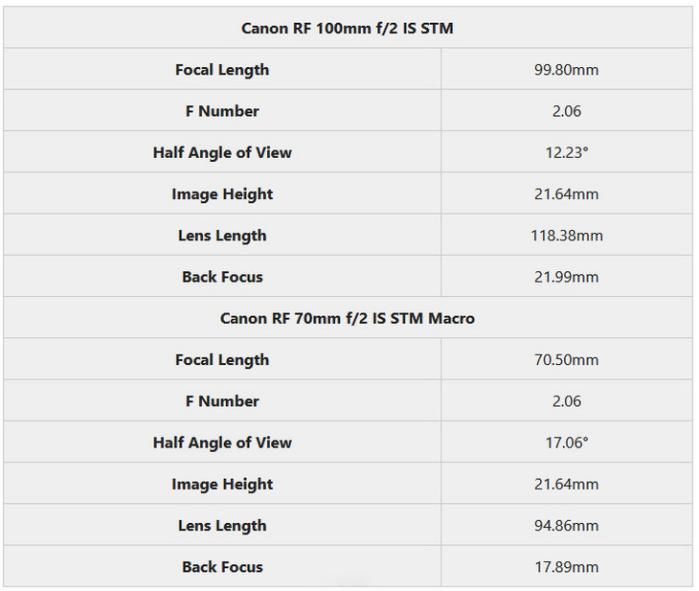This screenshot has height=591, width=699.
Task: Select Image Height label for the 100mm lens
Action: click(222, 194)
